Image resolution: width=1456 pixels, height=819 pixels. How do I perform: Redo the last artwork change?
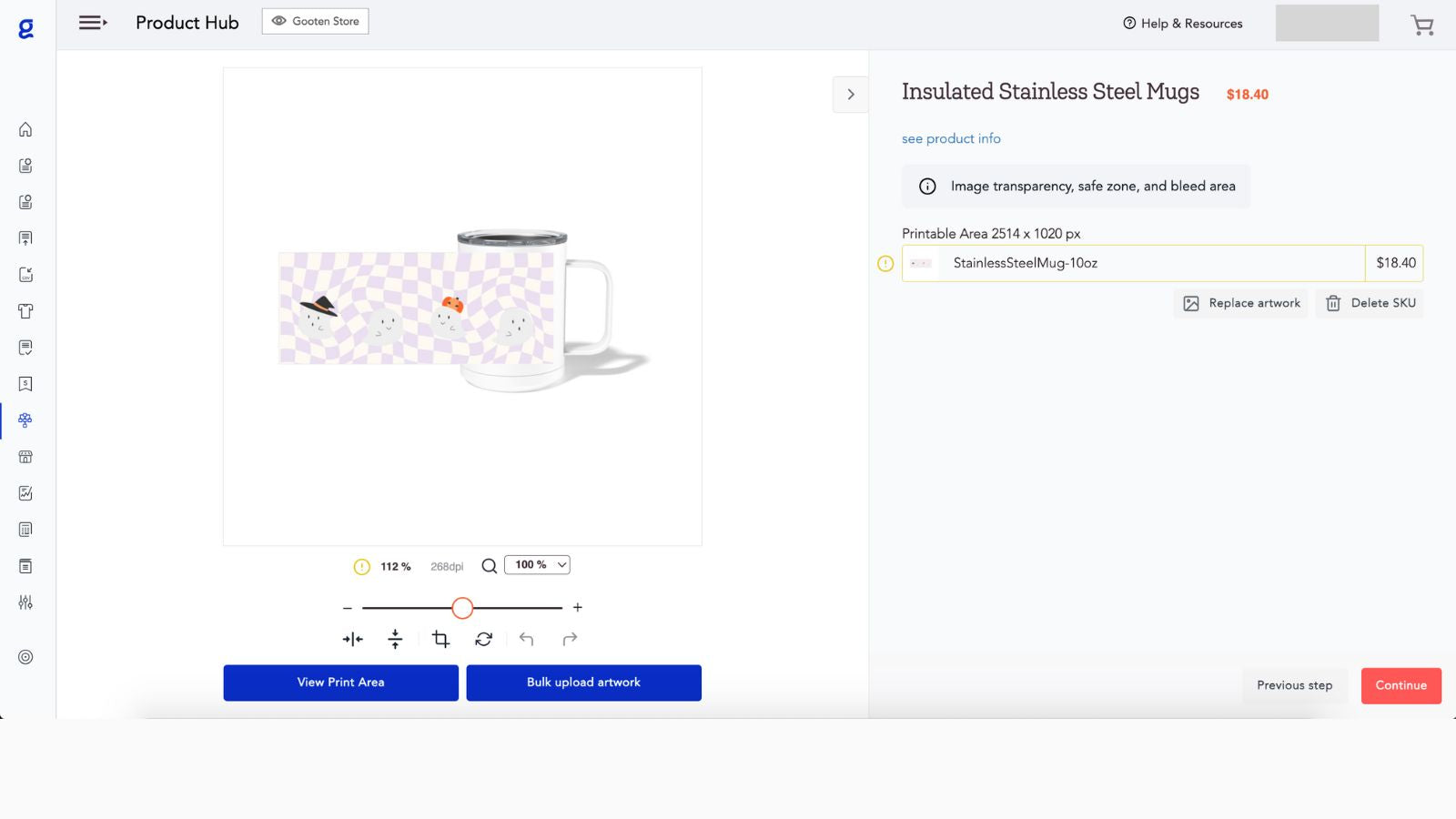[569, 639]
